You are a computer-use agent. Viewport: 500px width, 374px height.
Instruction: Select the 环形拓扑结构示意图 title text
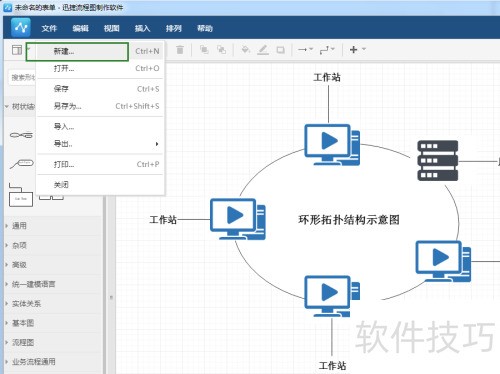pyautogui.click(x=349, y=220)
